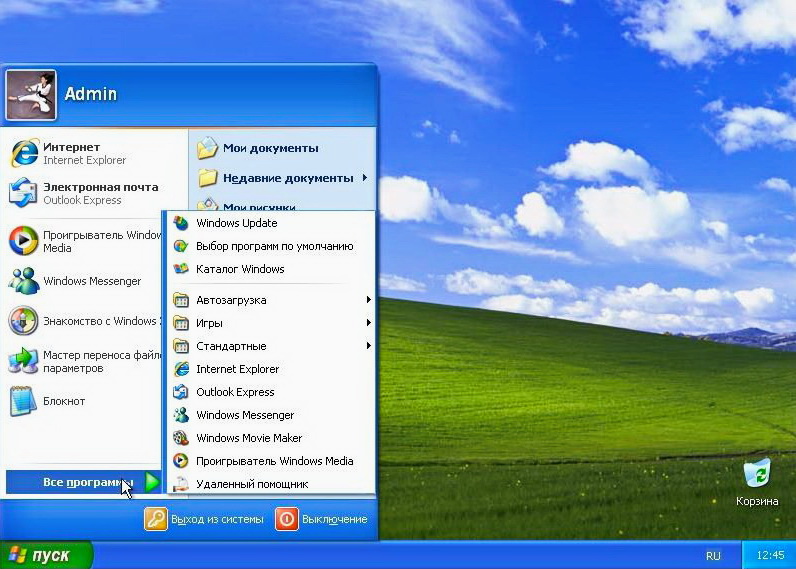Click the RU language indicator in taskbar
The image size is (796, 569).
point(713,555)
